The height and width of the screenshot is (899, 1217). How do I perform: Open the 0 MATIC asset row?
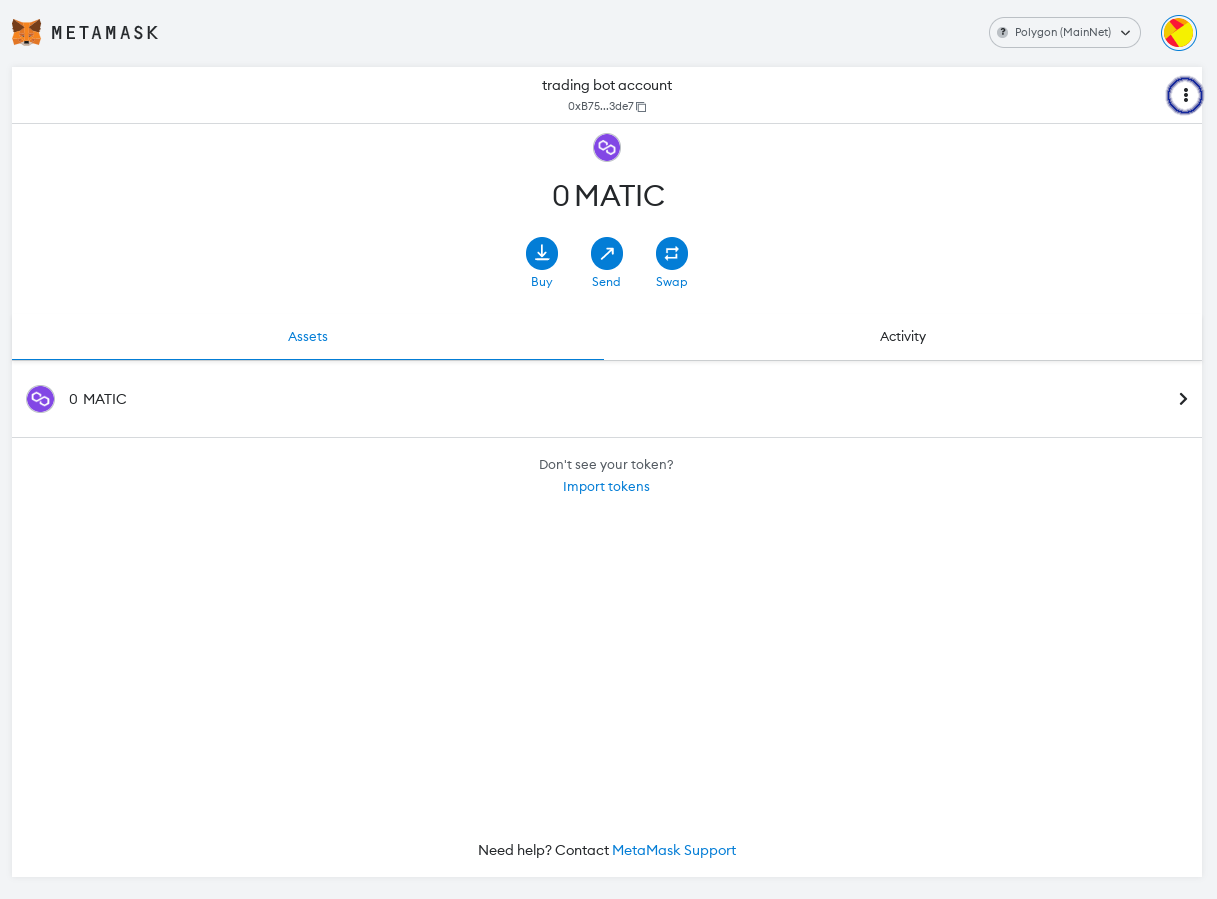[x=607, y=399]
